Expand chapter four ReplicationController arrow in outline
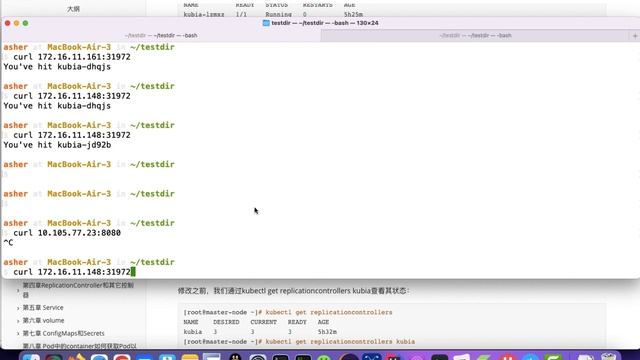 [x=18, y=290]
